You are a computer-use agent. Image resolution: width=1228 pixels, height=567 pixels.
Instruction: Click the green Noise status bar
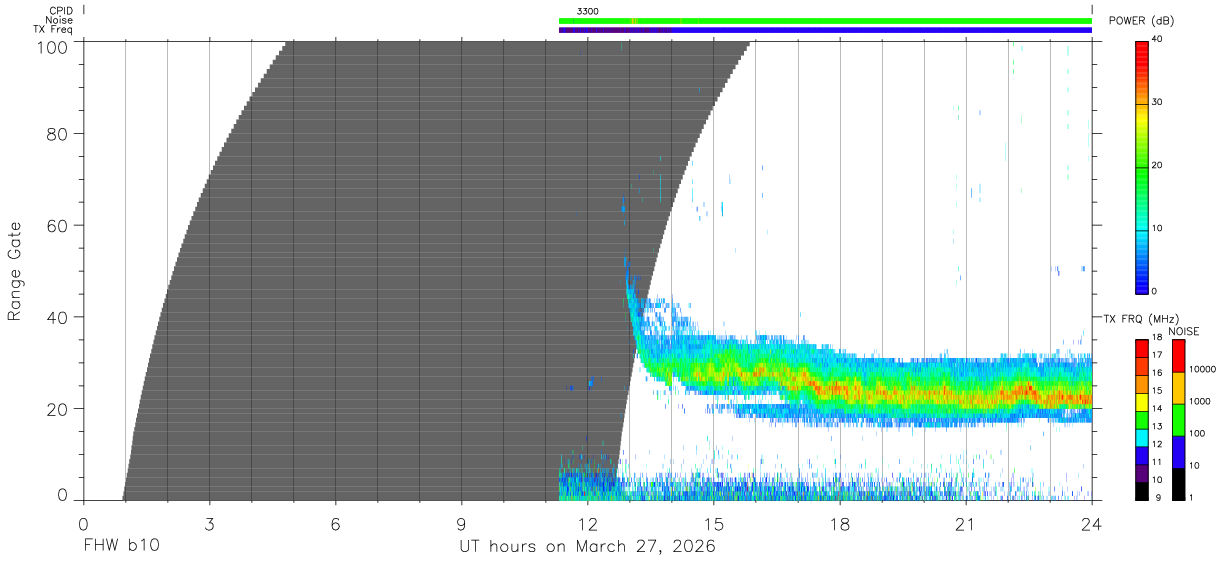click(x=825, y=20)
